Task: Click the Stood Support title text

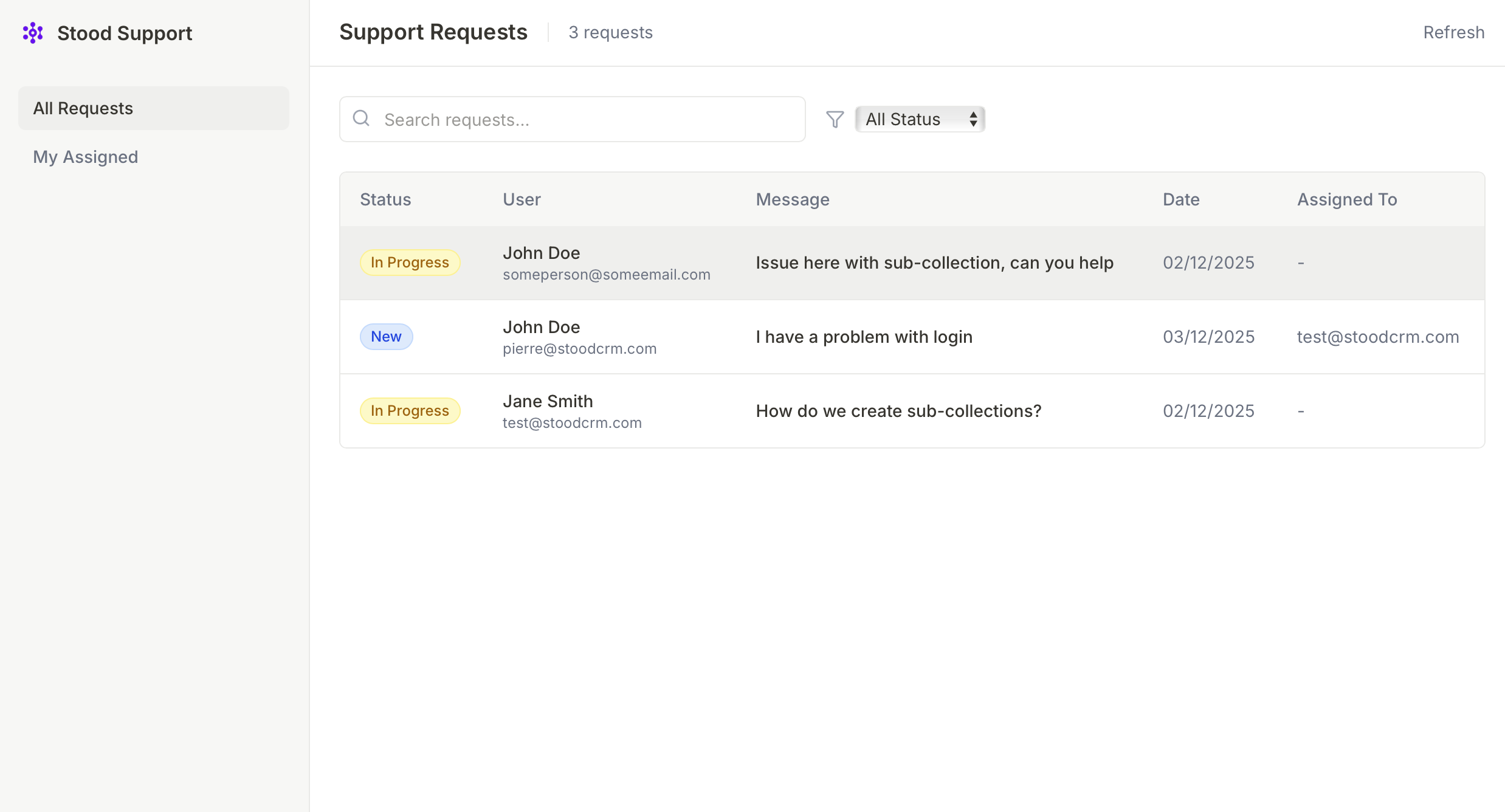Action: [125, 33]
